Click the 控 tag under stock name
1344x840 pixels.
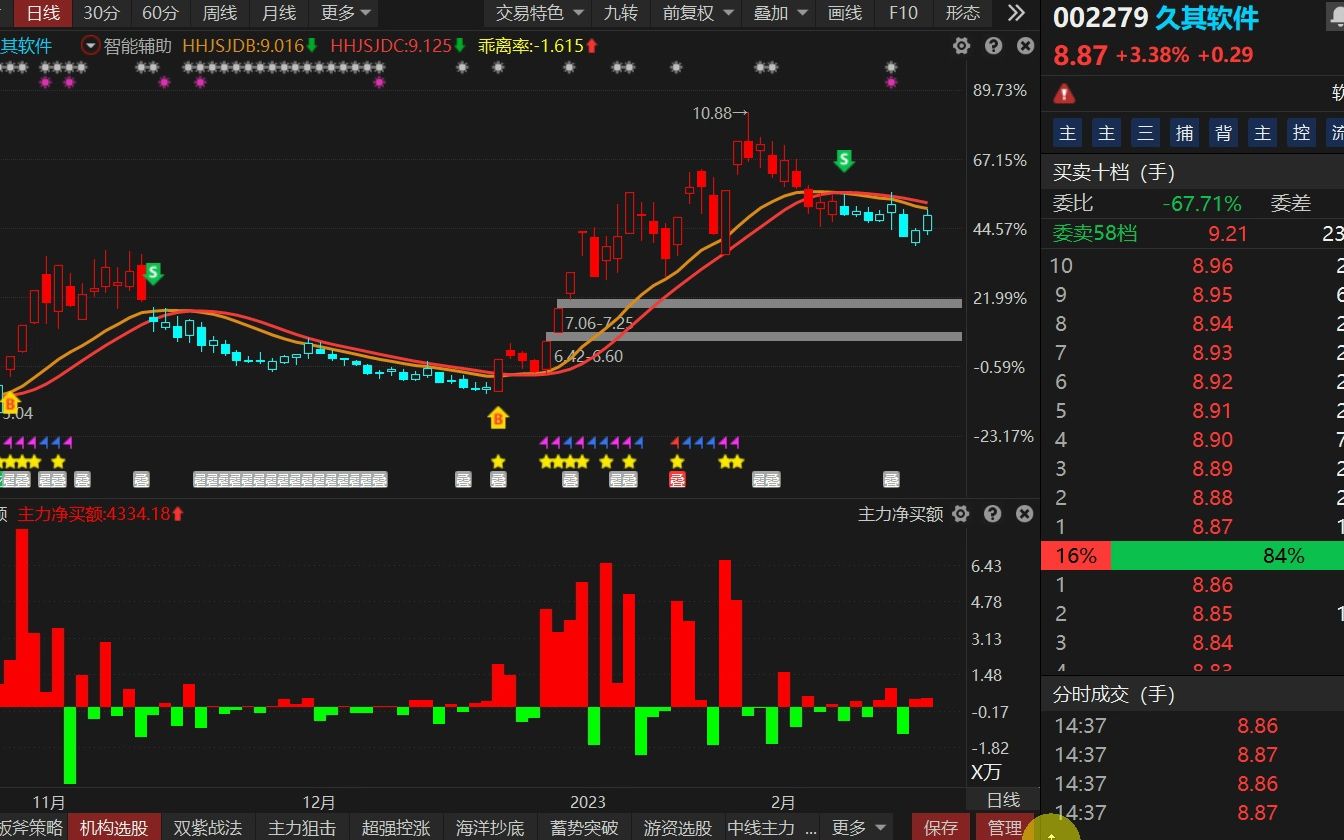1301,133
